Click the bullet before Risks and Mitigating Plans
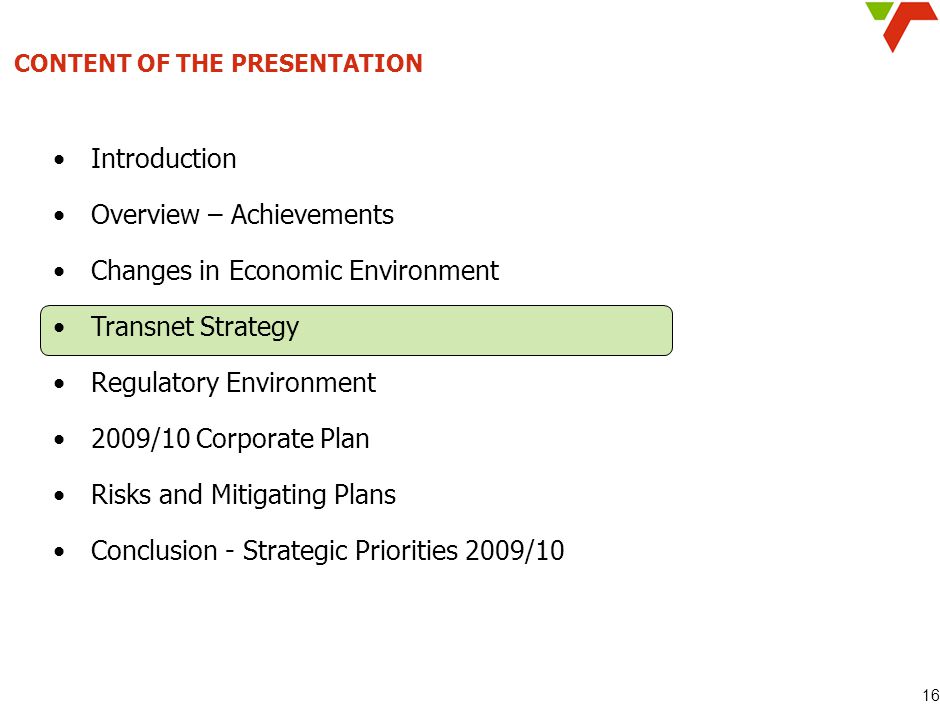This screenshot has height=705, width=940. tap(58, 496)
